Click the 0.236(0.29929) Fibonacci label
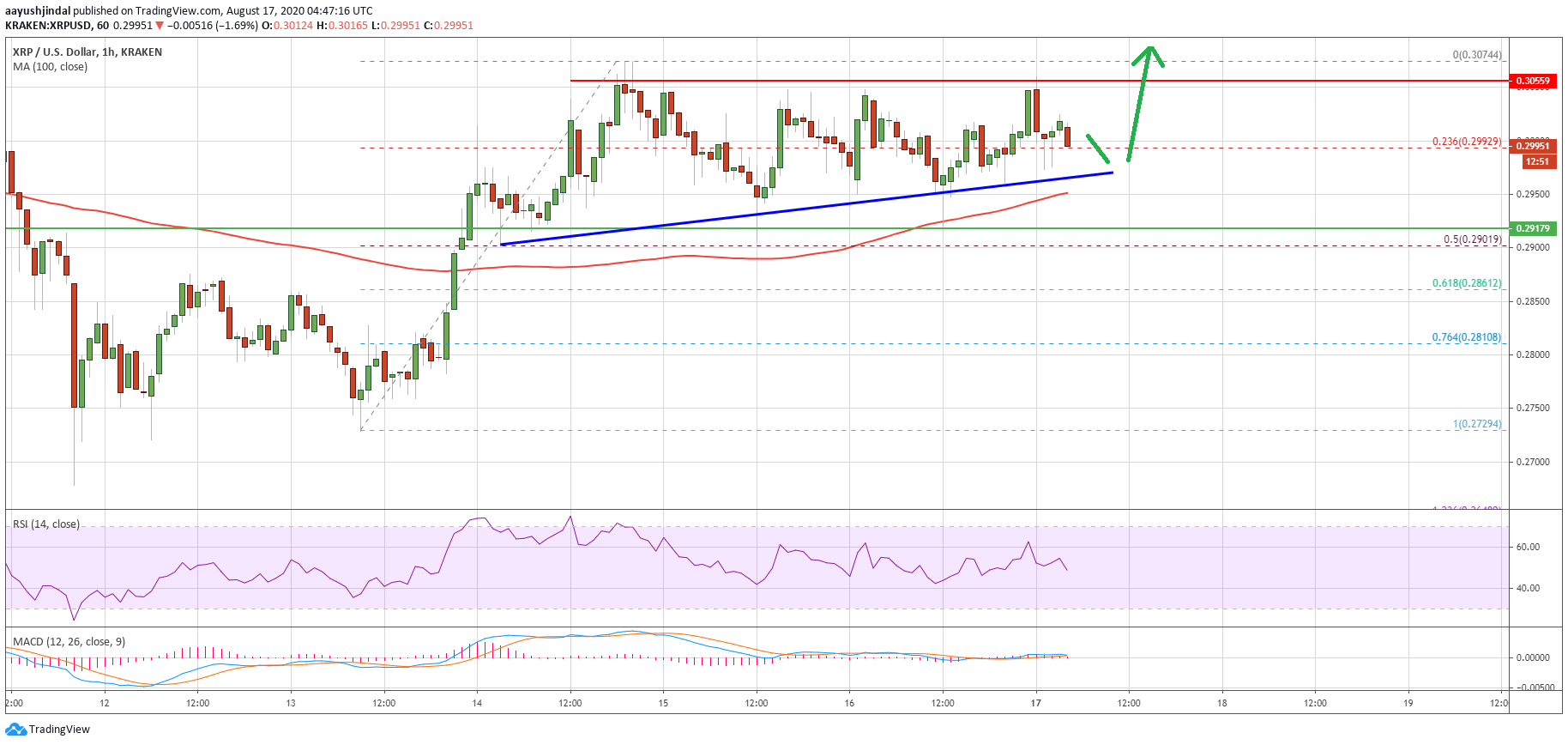The height and width of the screenshot is (745, 1568). click(1467, 142)
